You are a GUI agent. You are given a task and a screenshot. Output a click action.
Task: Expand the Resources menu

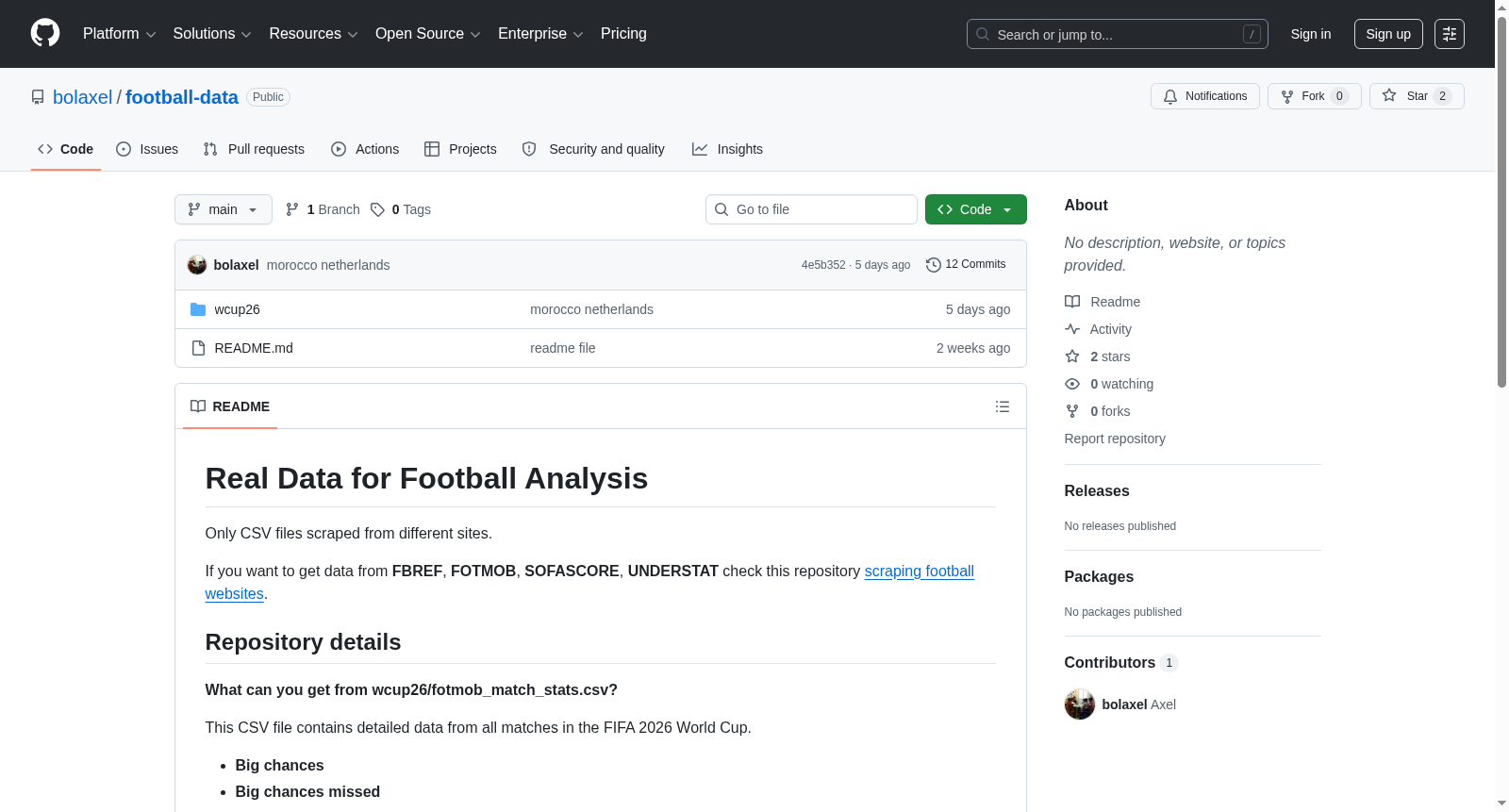313,34
